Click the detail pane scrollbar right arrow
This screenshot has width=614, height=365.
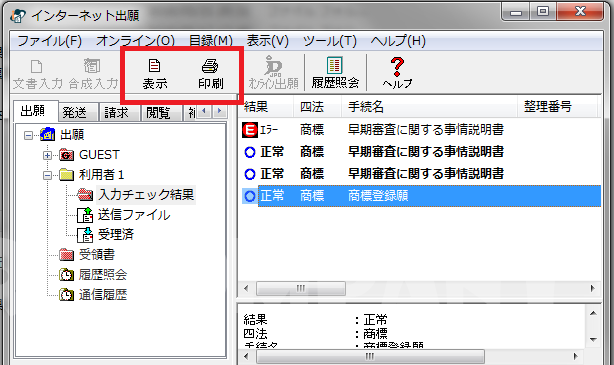point(575,356)
